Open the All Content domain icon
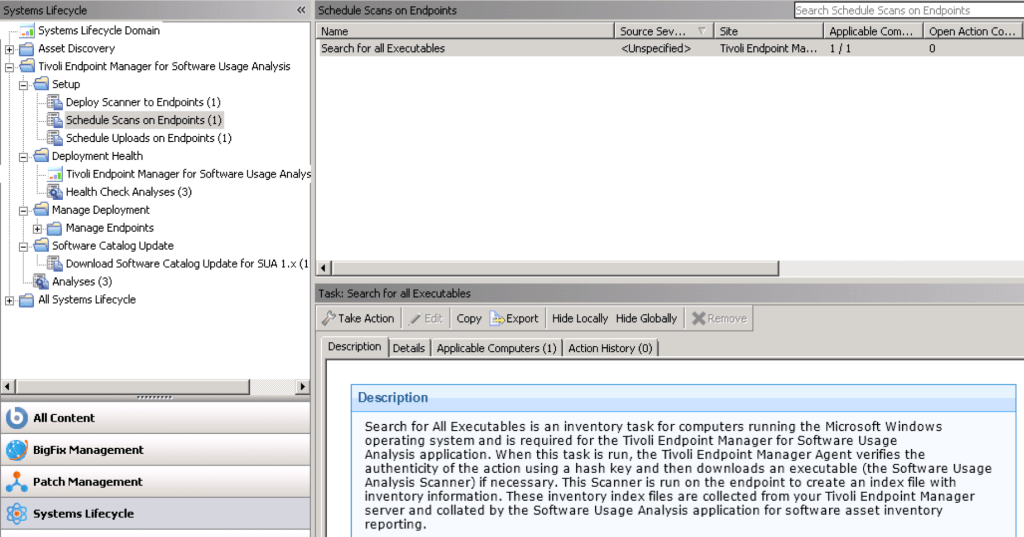Viewport: 1024px width, 537px height. pyautogui.click(x=17, y=418)
